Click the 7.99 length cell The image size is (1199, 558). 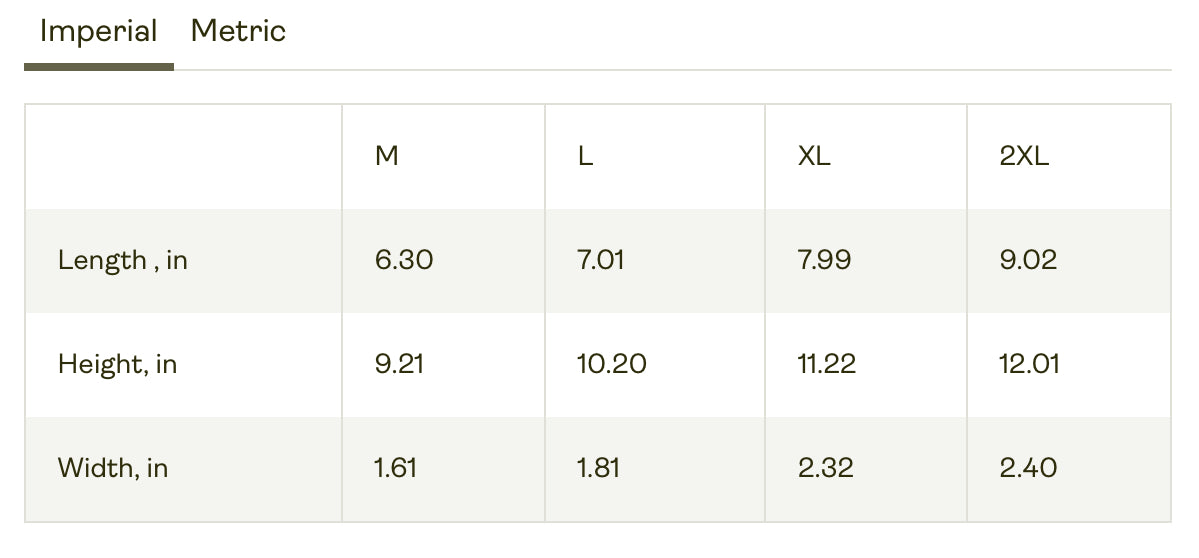[824, 261]
